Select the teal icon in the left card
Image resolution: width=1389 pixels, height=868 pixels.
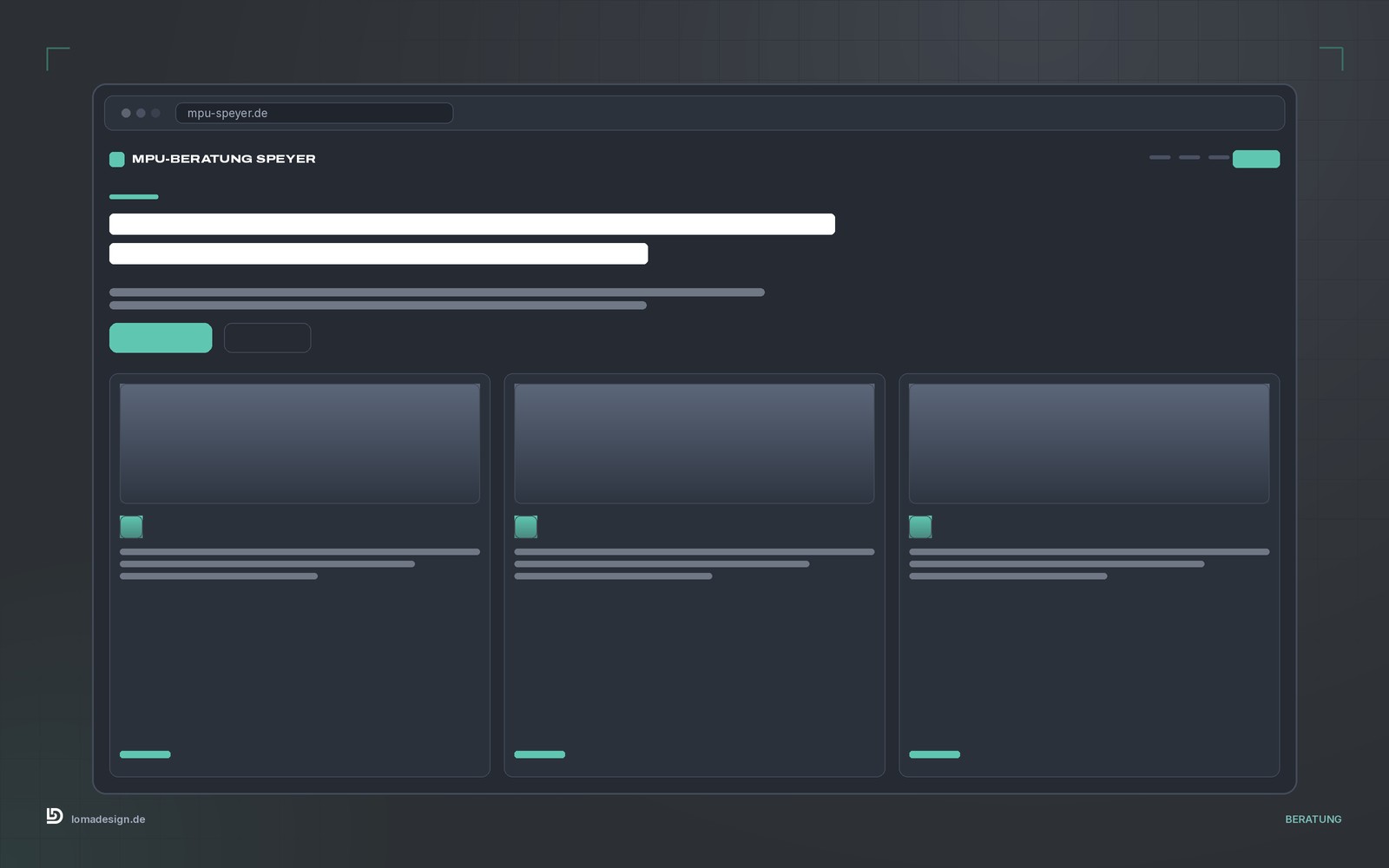(x=131, y=527)
